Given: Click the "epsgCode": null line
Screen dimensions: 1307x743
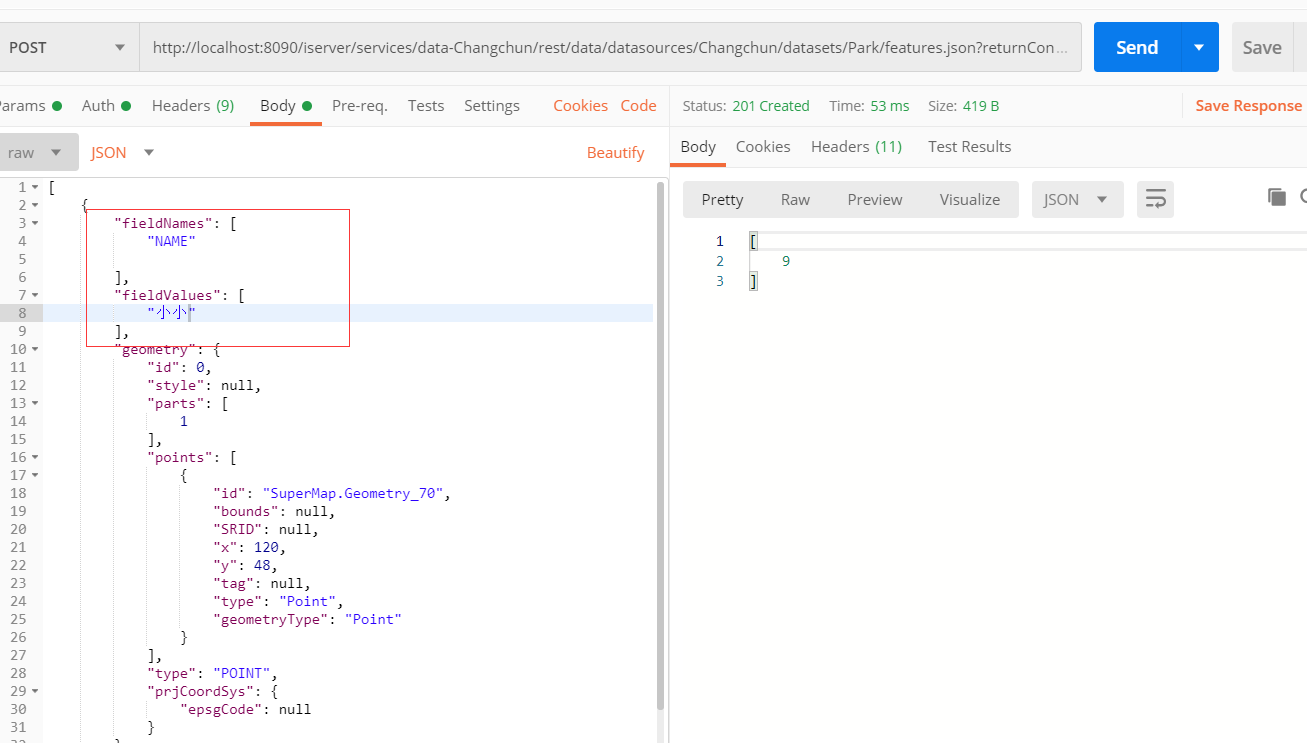Looking at the screenshot, I should (x=246, y=709).
